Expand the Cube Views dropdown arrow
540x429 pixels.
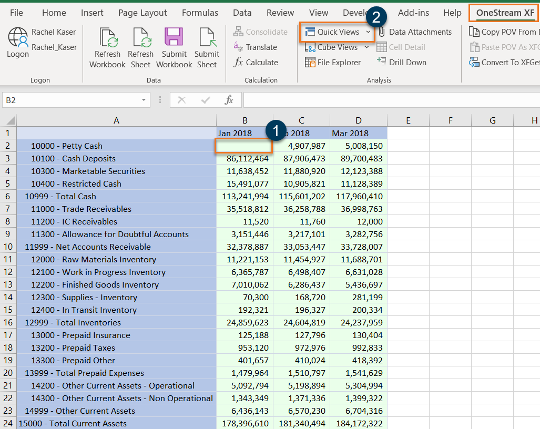pyautogui.click(x=367, y=47)
